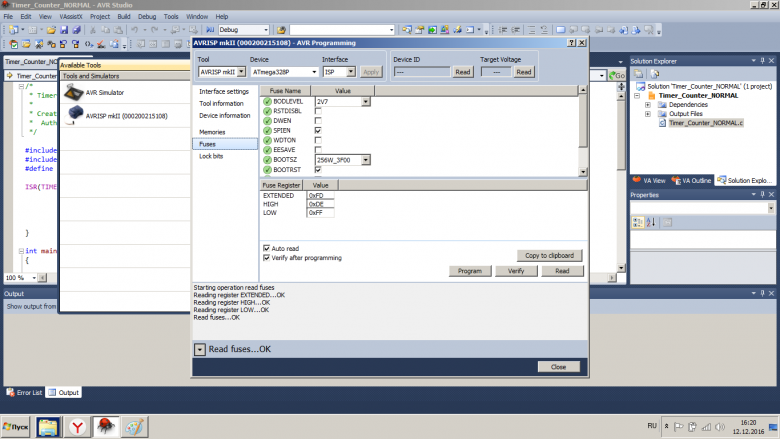The width and height of the screenshot is (780, 439).
Task: Toggle the RSTDISBL fuse checkbox
Action: (x=318, y=111)
